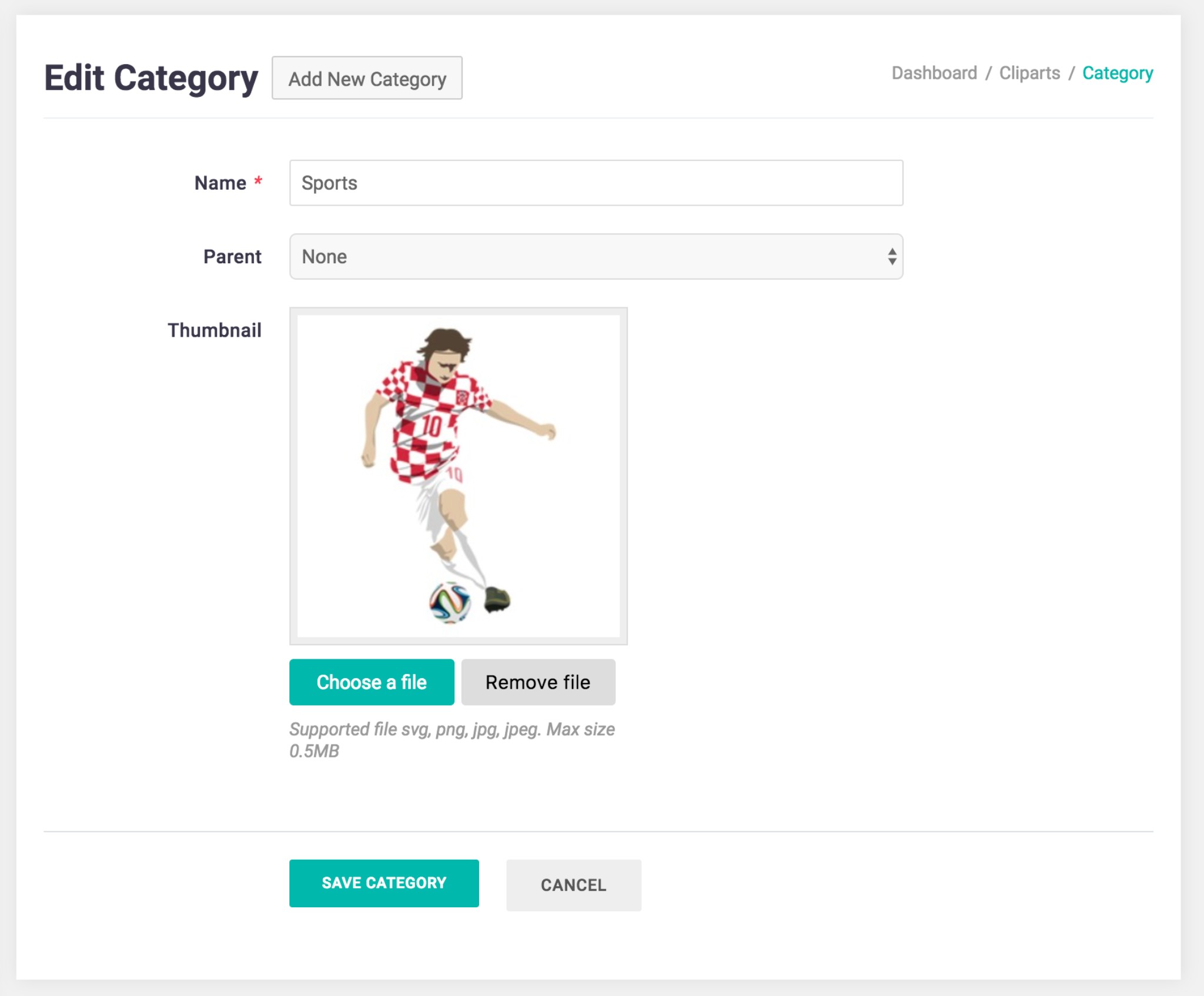Screen dimensions: 1204x996
Task: Go to Dashboard via breadcrumb
Action: [934, 73]
